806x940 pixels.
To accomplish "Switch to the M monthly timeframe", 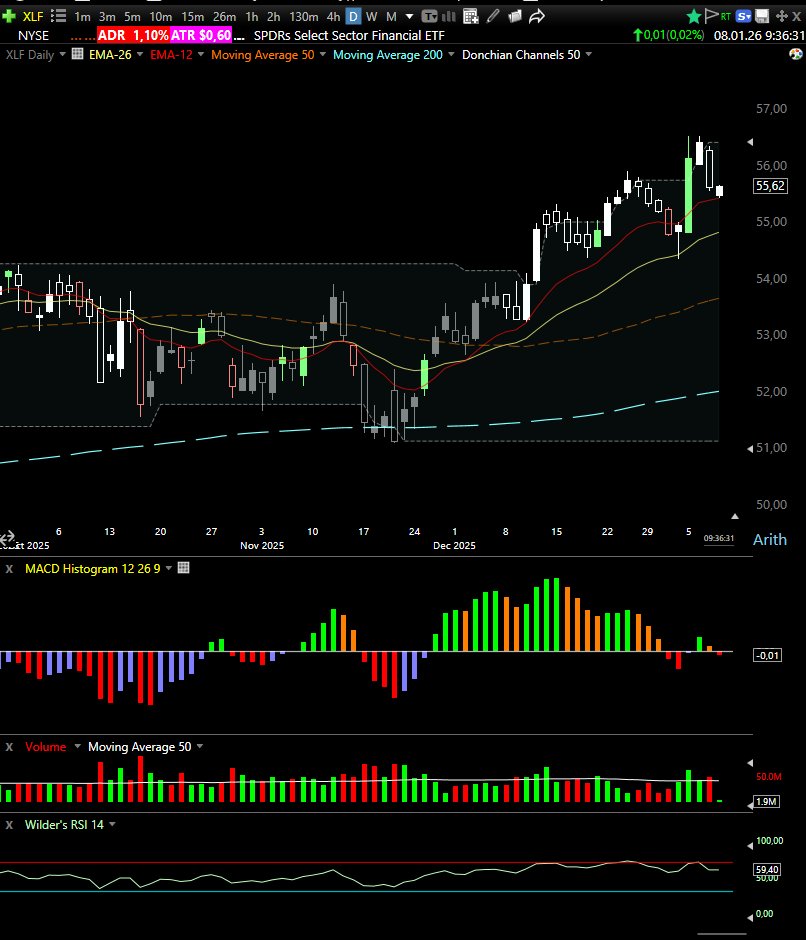I will coord(391,17).
